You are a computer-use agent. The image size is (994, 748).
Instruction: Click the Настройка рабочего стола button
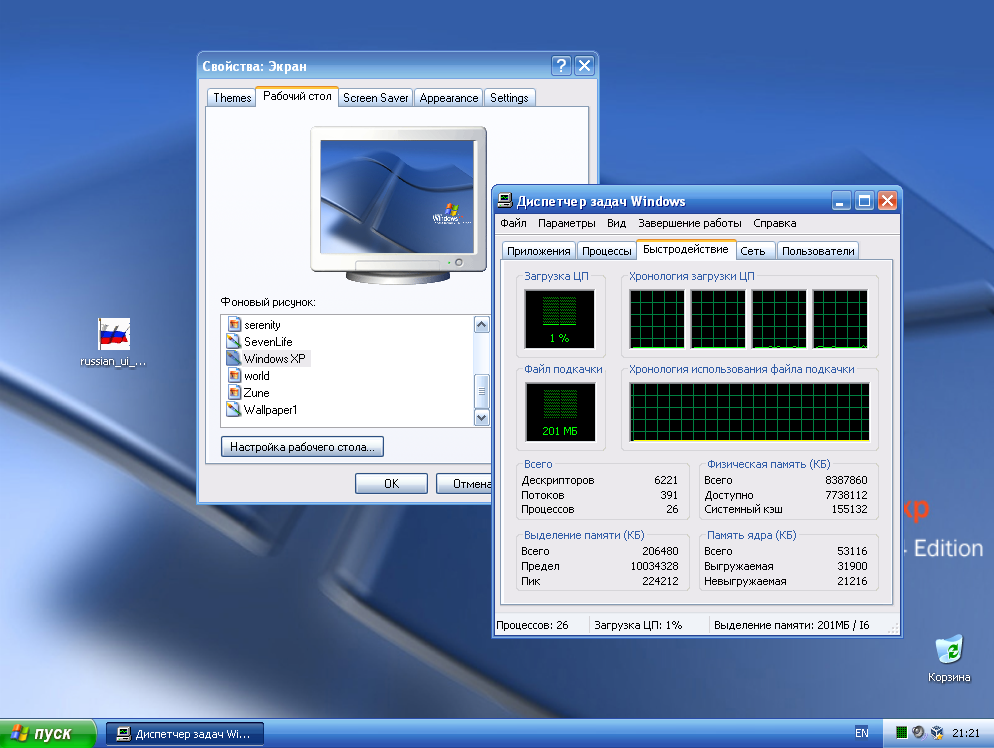click(302, 447)
